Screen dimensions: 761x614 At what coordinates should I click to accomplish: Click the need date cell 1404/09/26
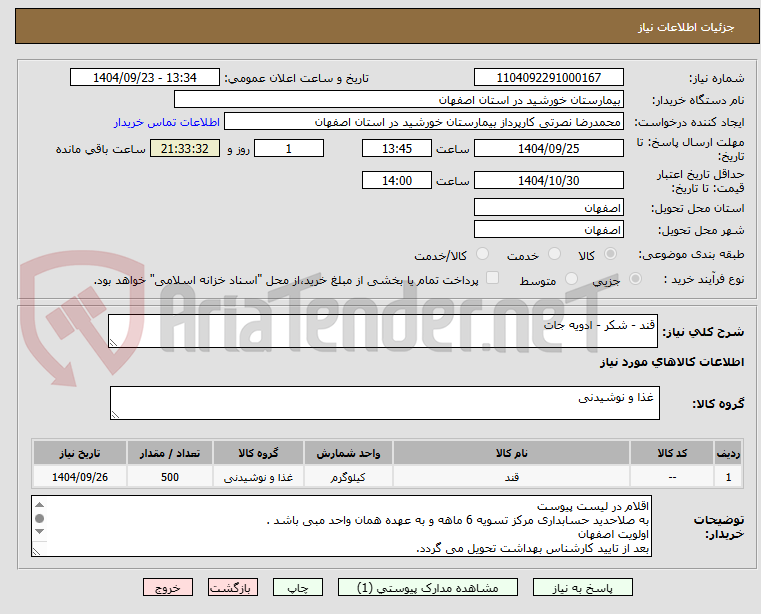pyautogui.click(x=80, y=477)
